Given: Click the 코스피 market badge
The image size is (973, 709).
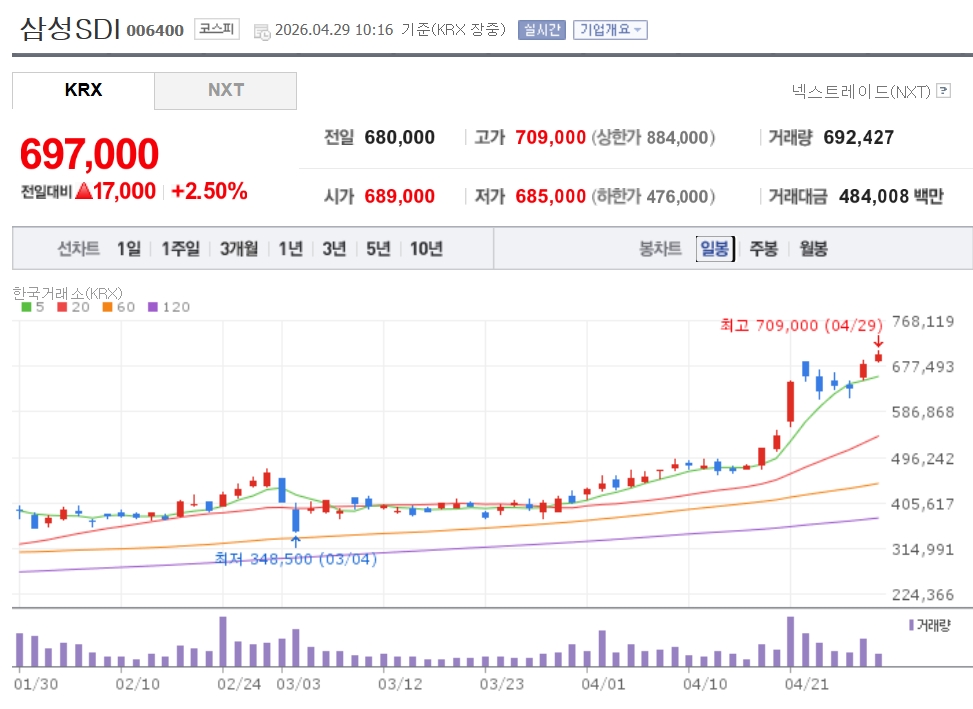Looking at the screenshot, I should pyautogui.click(x=216, y=29).
